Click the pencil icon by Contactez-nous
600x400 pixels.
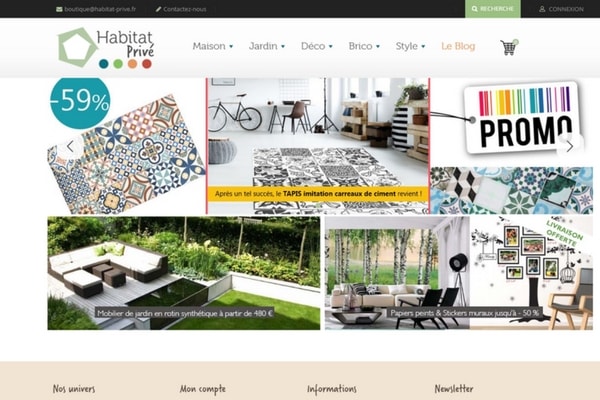click(x=158, y=9)
